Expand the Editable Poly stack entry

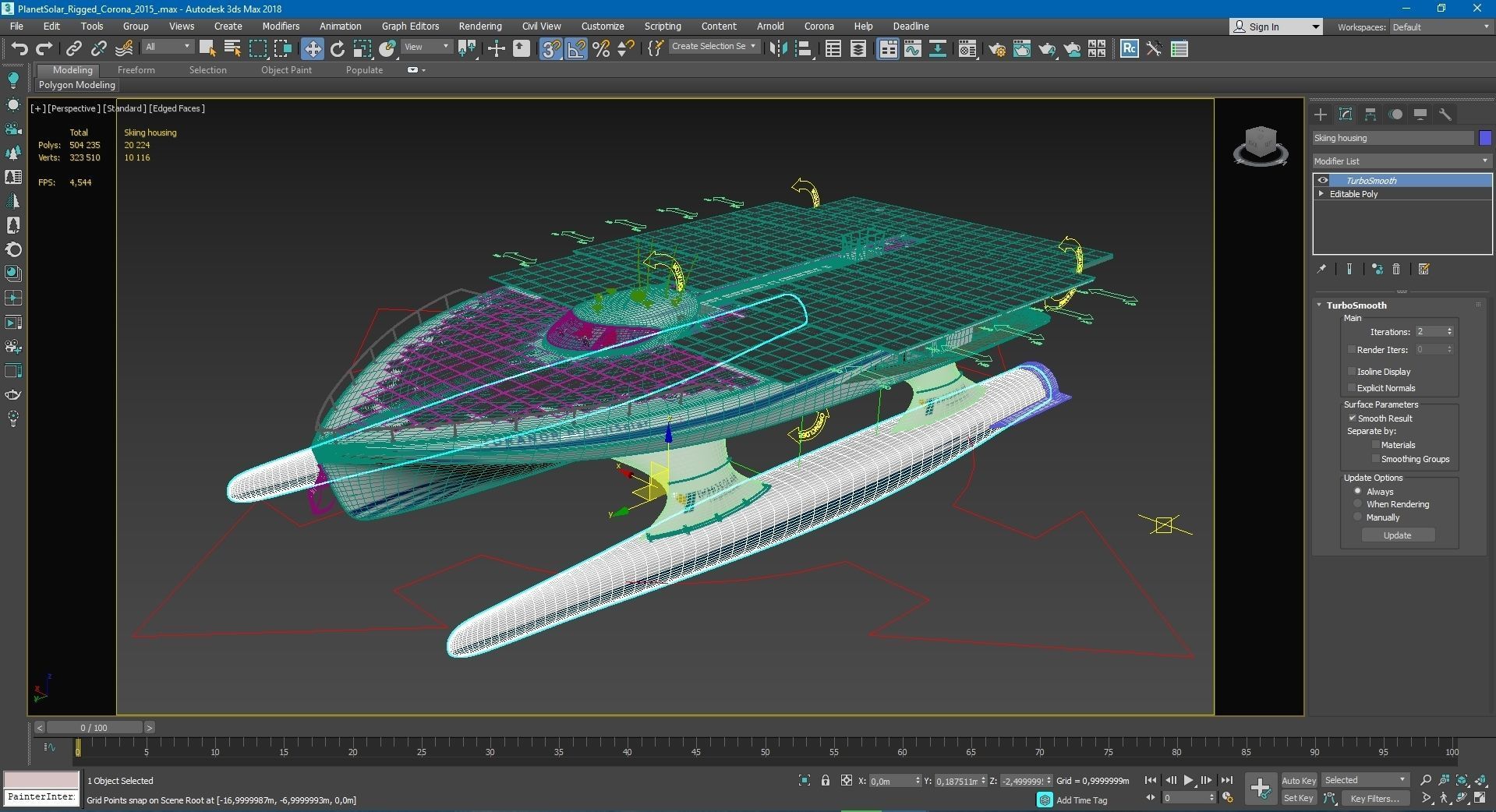coord(1321,193)
